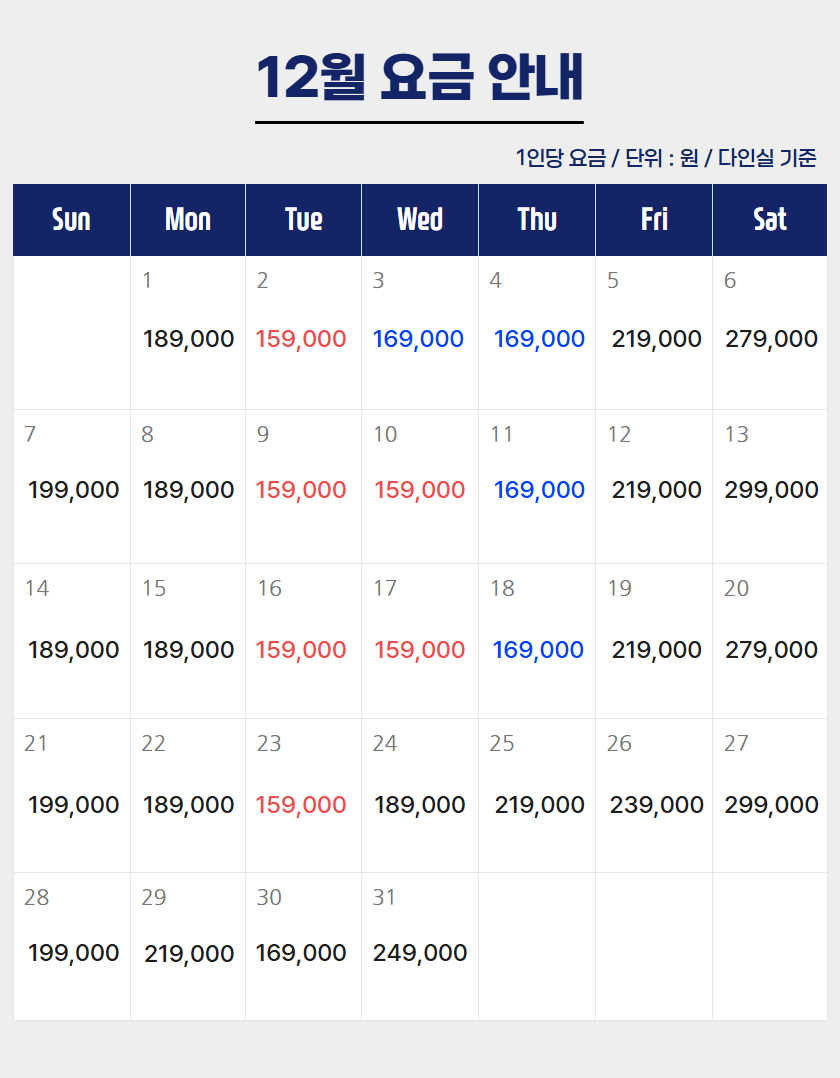The image size is (840, 1078).
Task: Select the Wed column header
Action: pos(420,220)
